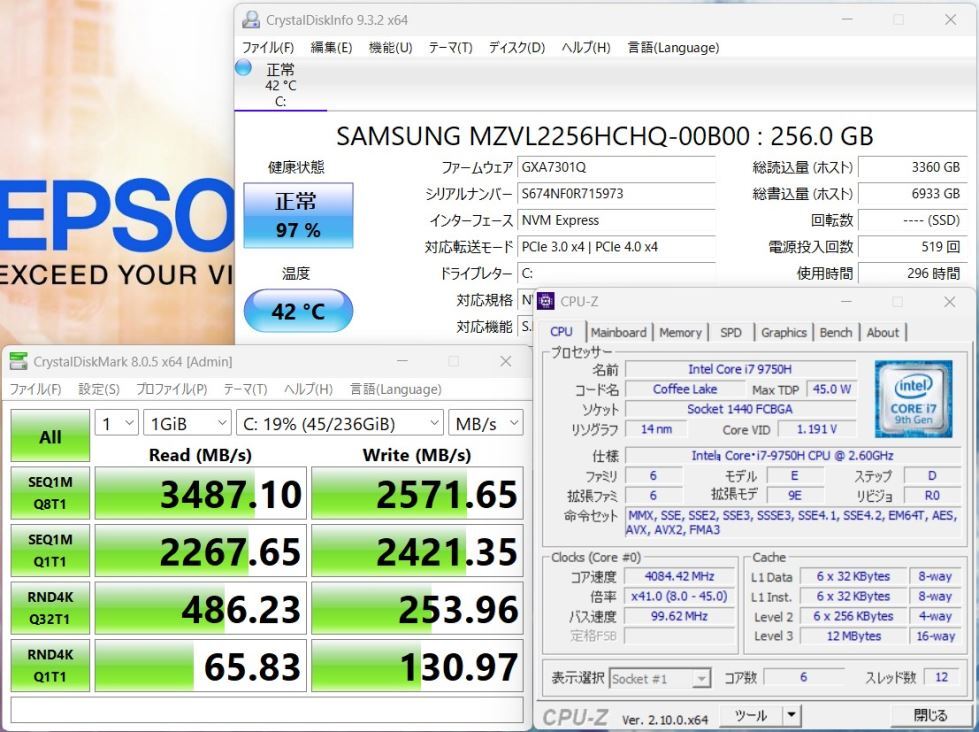This screenshot has width=979, height=732.
Task: Click the 130.97 RND4K Q1T1 write result
Action: pos(417,666)
